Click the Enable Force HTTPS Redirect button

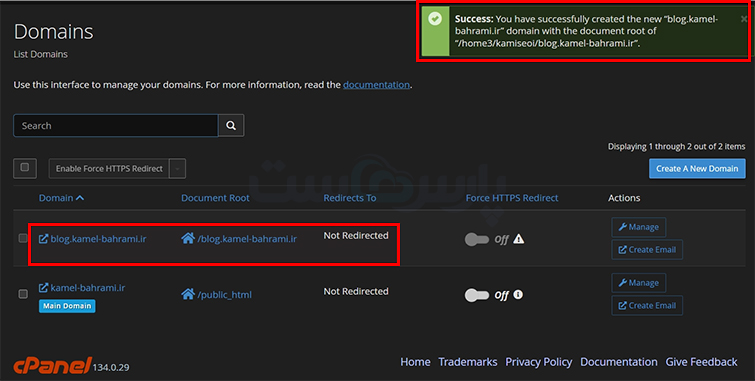click(109, 169)
